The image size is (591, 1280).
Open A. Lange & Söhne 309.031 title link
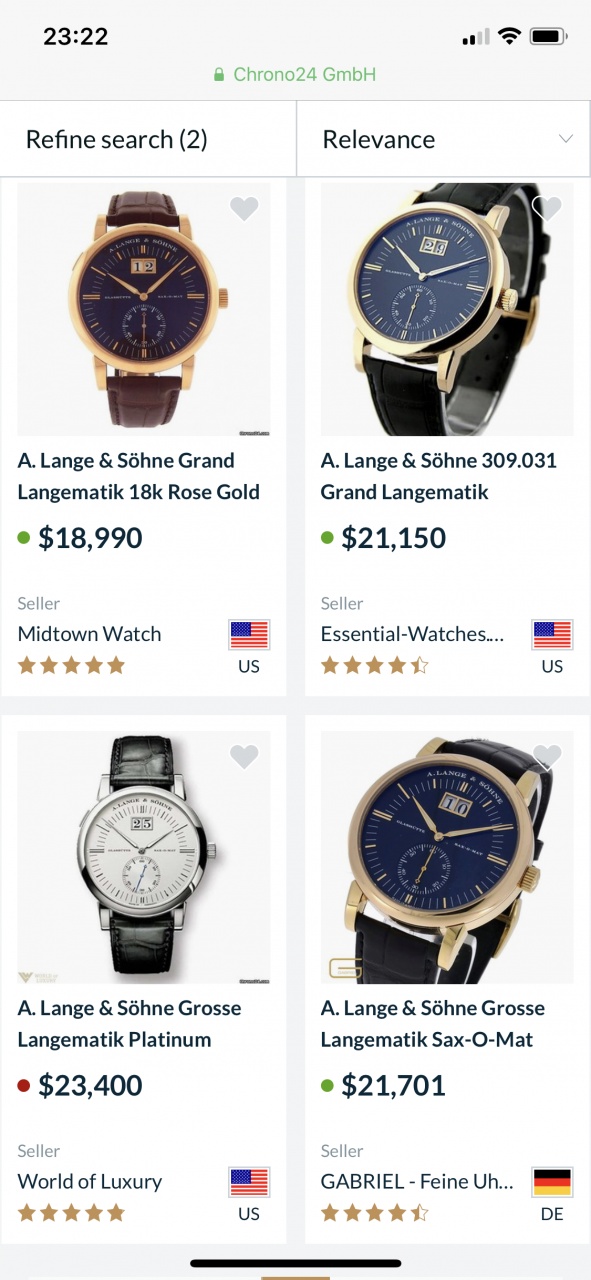click(439, 476)
